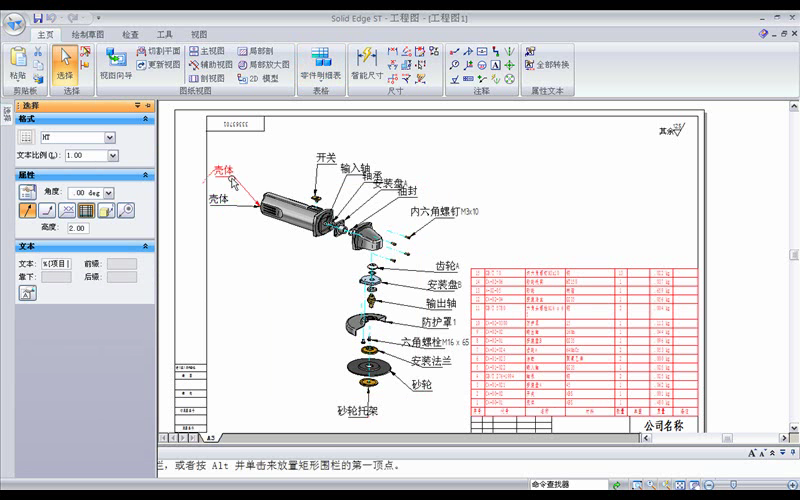Click the leader arrow property button

coord(28,210)
